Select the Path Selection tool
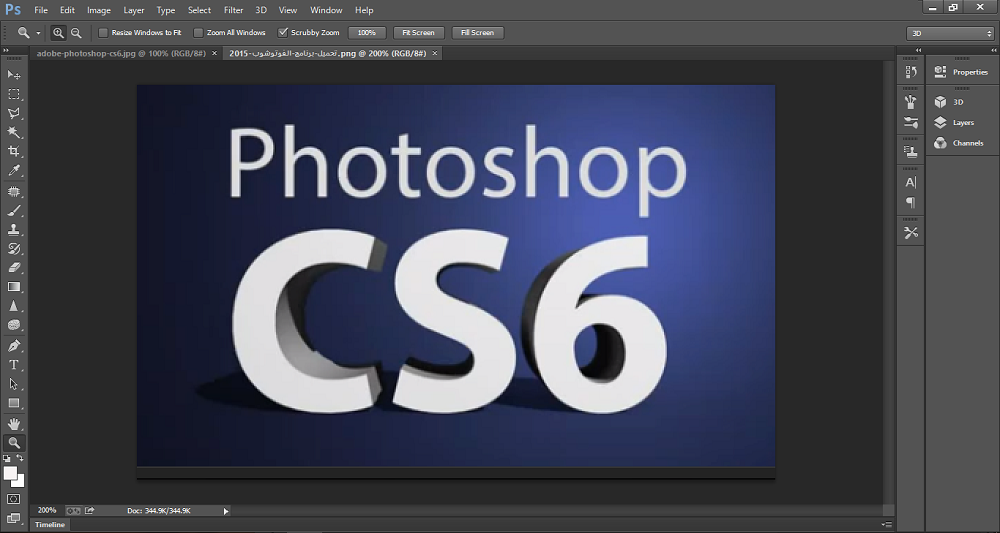Viewport: 1000px width, 533px height. tap(13, 384)
